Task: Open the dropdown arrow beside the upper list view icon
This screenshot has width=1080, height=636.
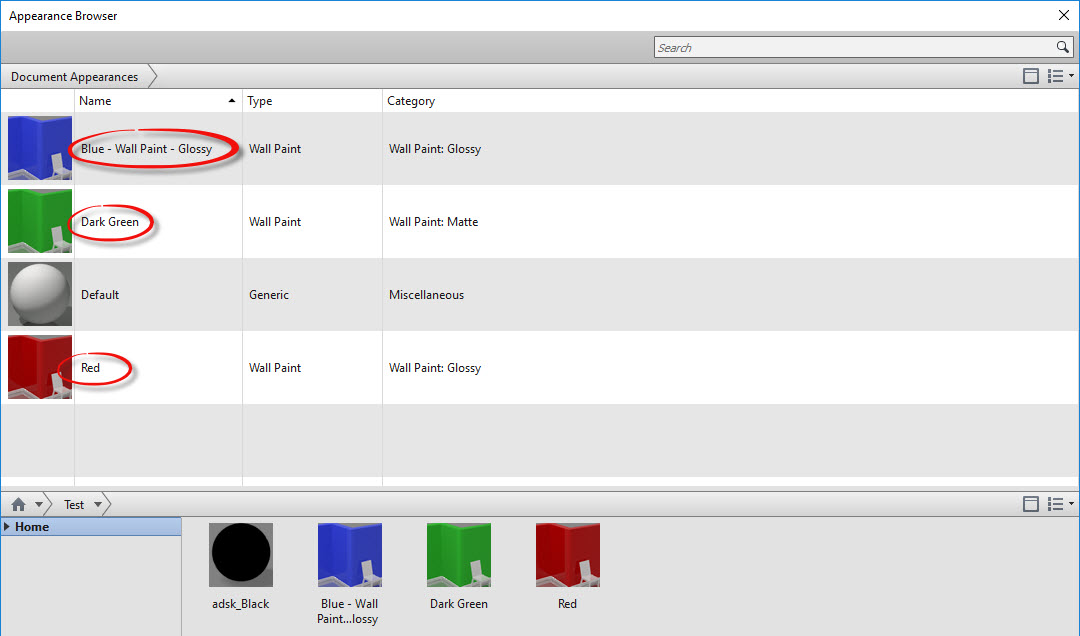Action: [1070, 75]
